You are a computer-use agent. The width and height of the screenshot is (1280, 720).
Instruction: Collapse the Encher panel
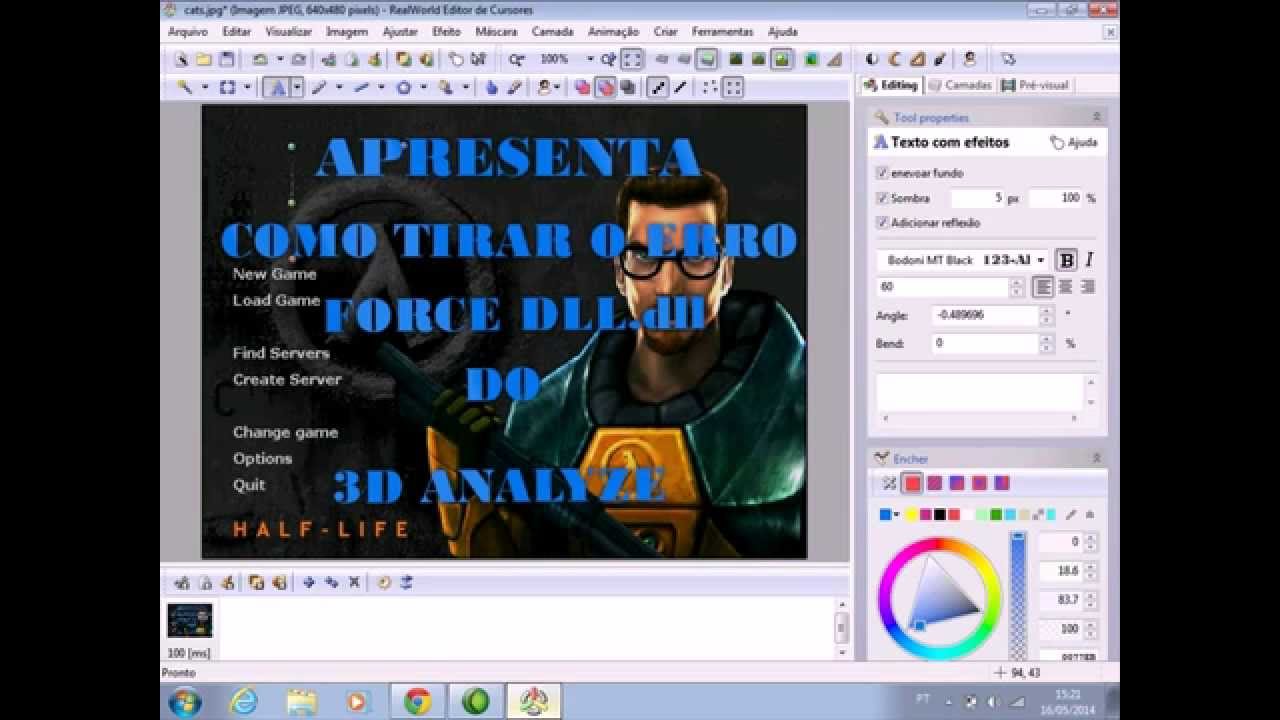point(1096,458)
